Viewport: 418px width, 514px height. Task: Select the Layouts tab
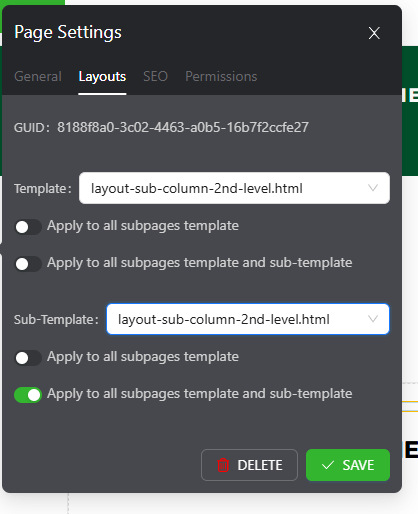click(102, 77)
